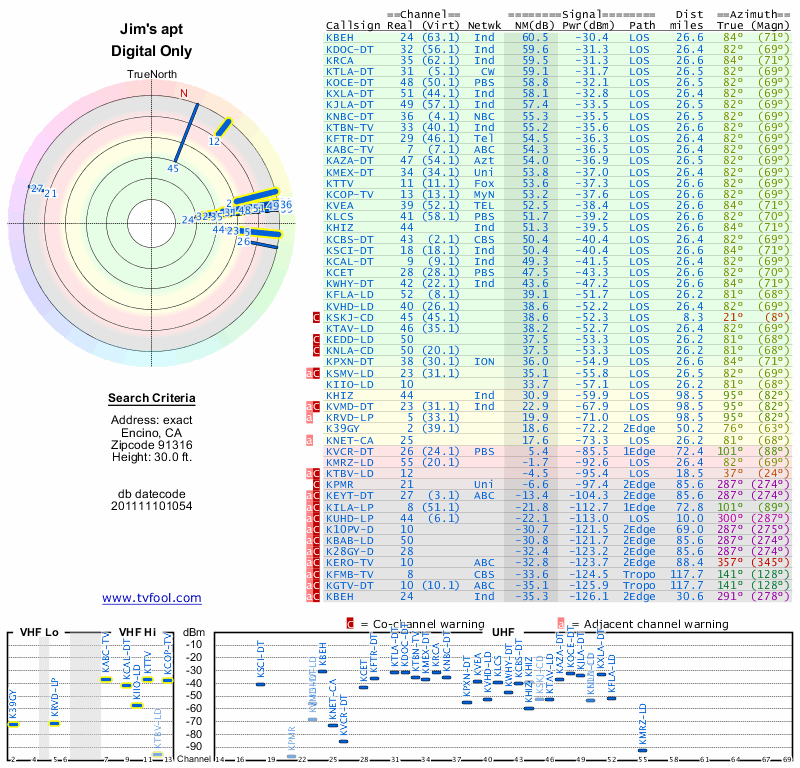The height and width of the screenshot is (768, 800).
Task: Click KLCS callsign in the station table
Action: (x=340, y=216)
